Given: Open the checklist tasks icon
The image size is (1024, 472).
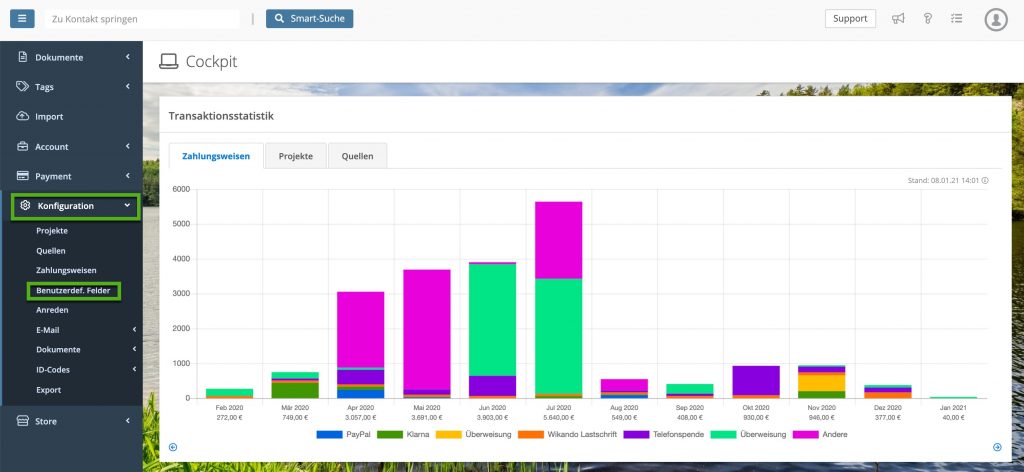Looking at the screenshot, I should click(956, 19).
